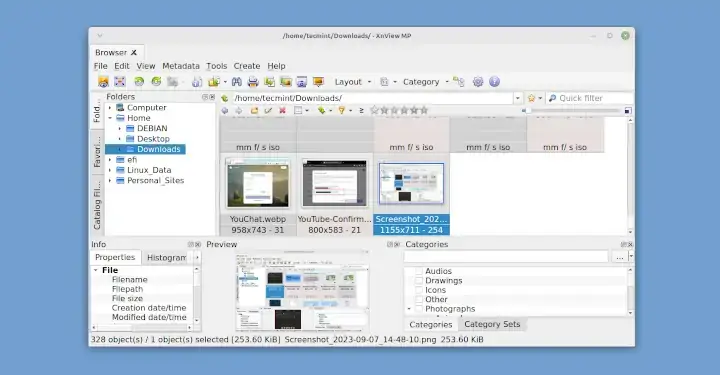
Task: Click the orange parent folder icon
Action: (x=254, y=110)
